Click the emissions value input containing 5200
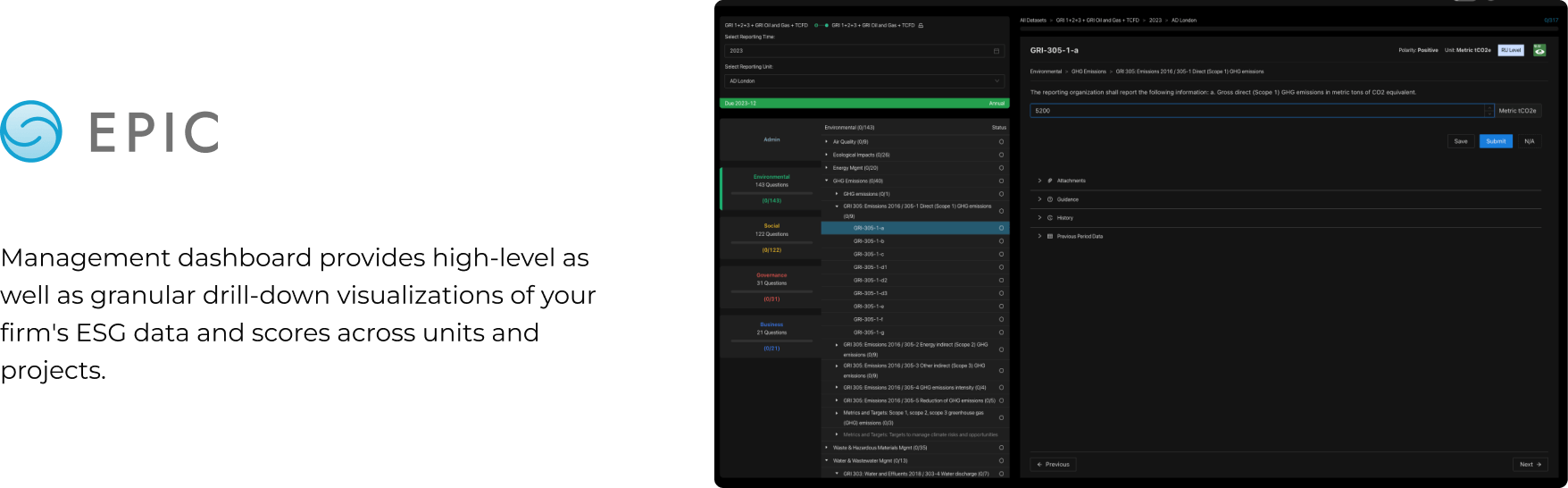The height and width of the screenshot is (488, 1568). pyautogui.click(x=1255, y=111)
